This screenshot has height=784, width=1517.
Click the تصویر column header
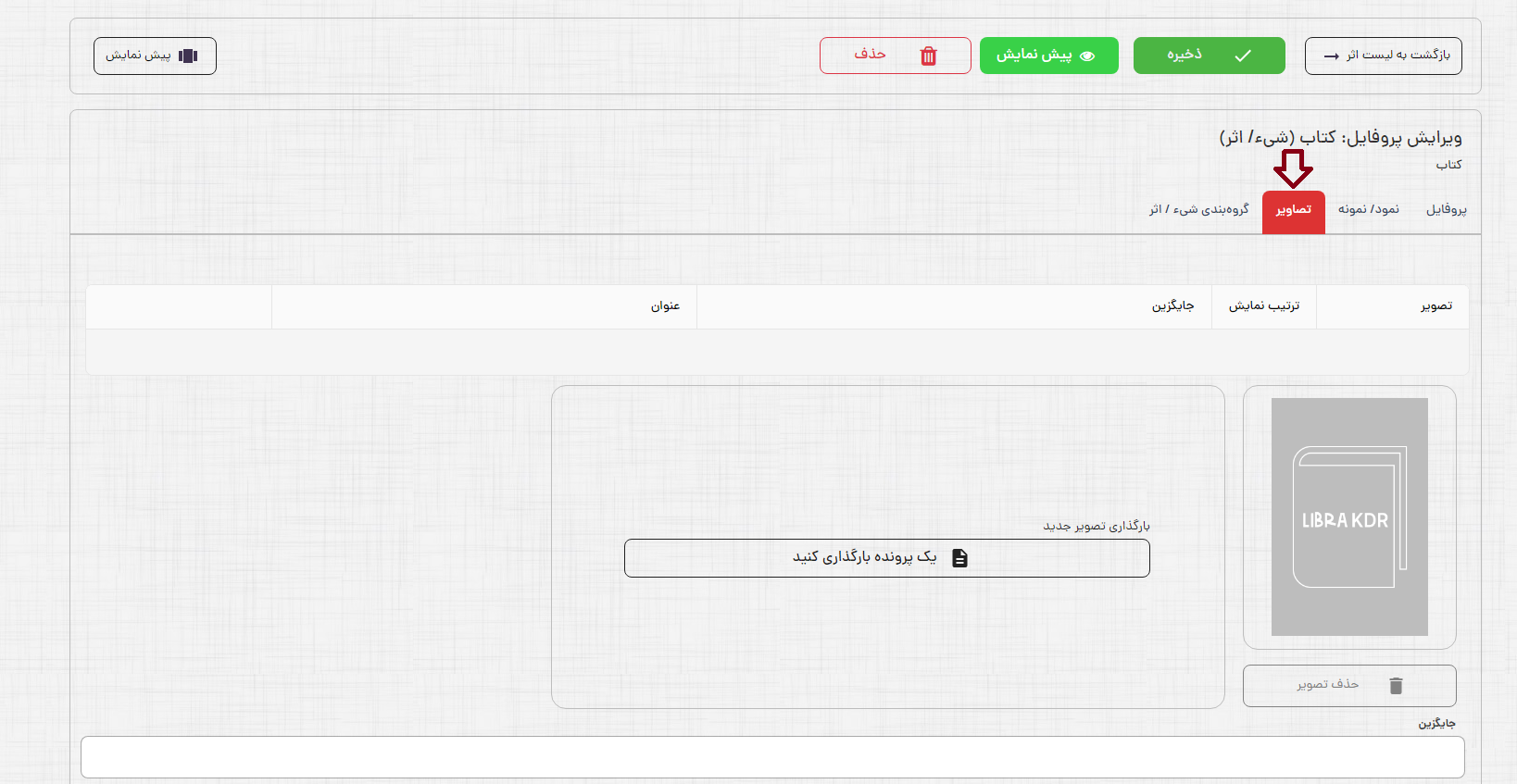coord(1436,306)
